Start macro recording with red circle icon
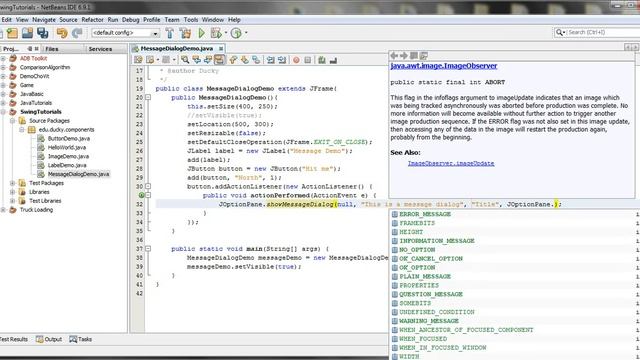640x360 pixels. (296, 60)
